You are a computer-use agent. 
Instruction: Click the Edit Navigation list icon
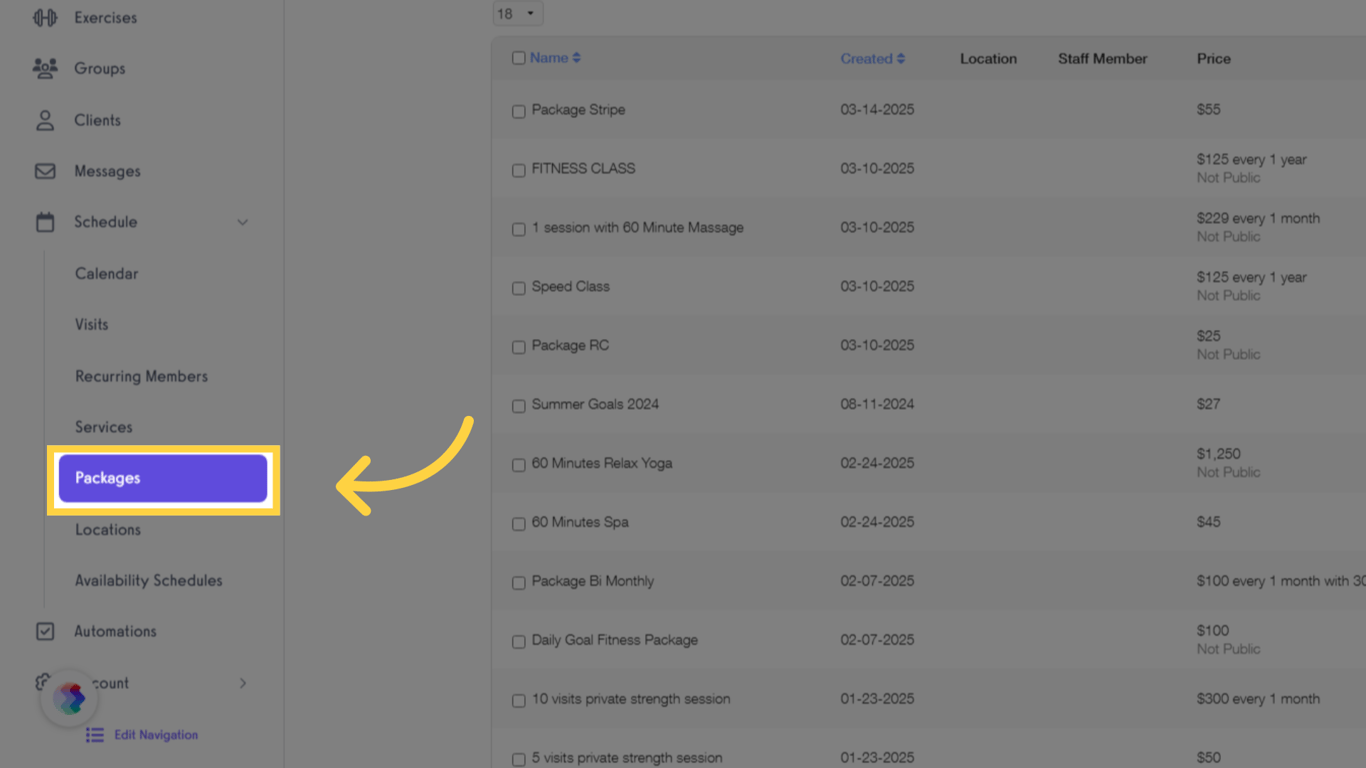point(95,735)
